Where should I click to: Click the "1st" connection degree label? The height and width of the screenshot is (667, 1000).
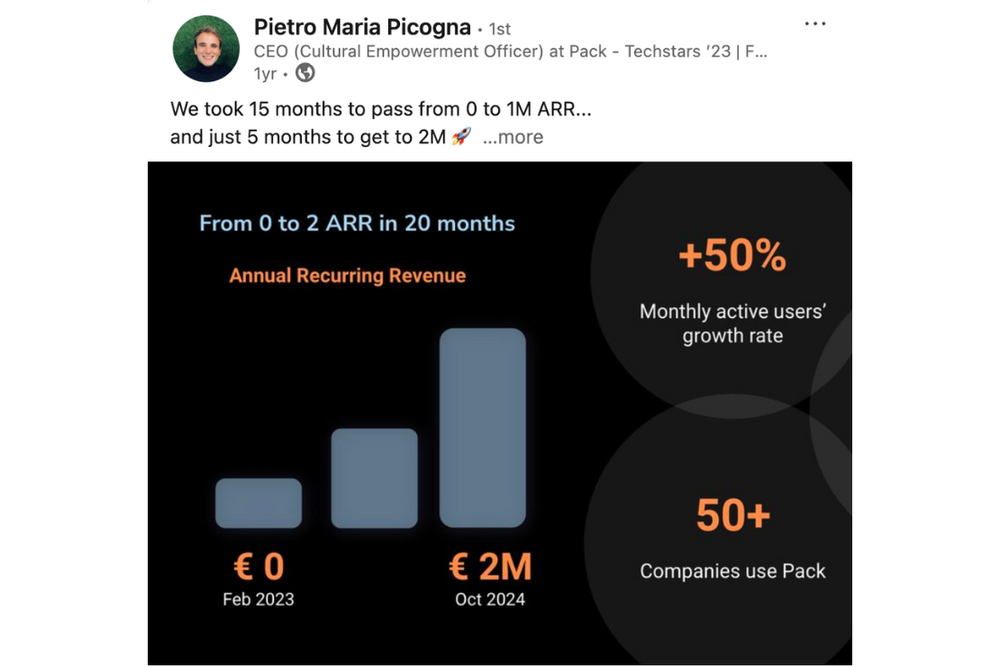coord(500,28)
